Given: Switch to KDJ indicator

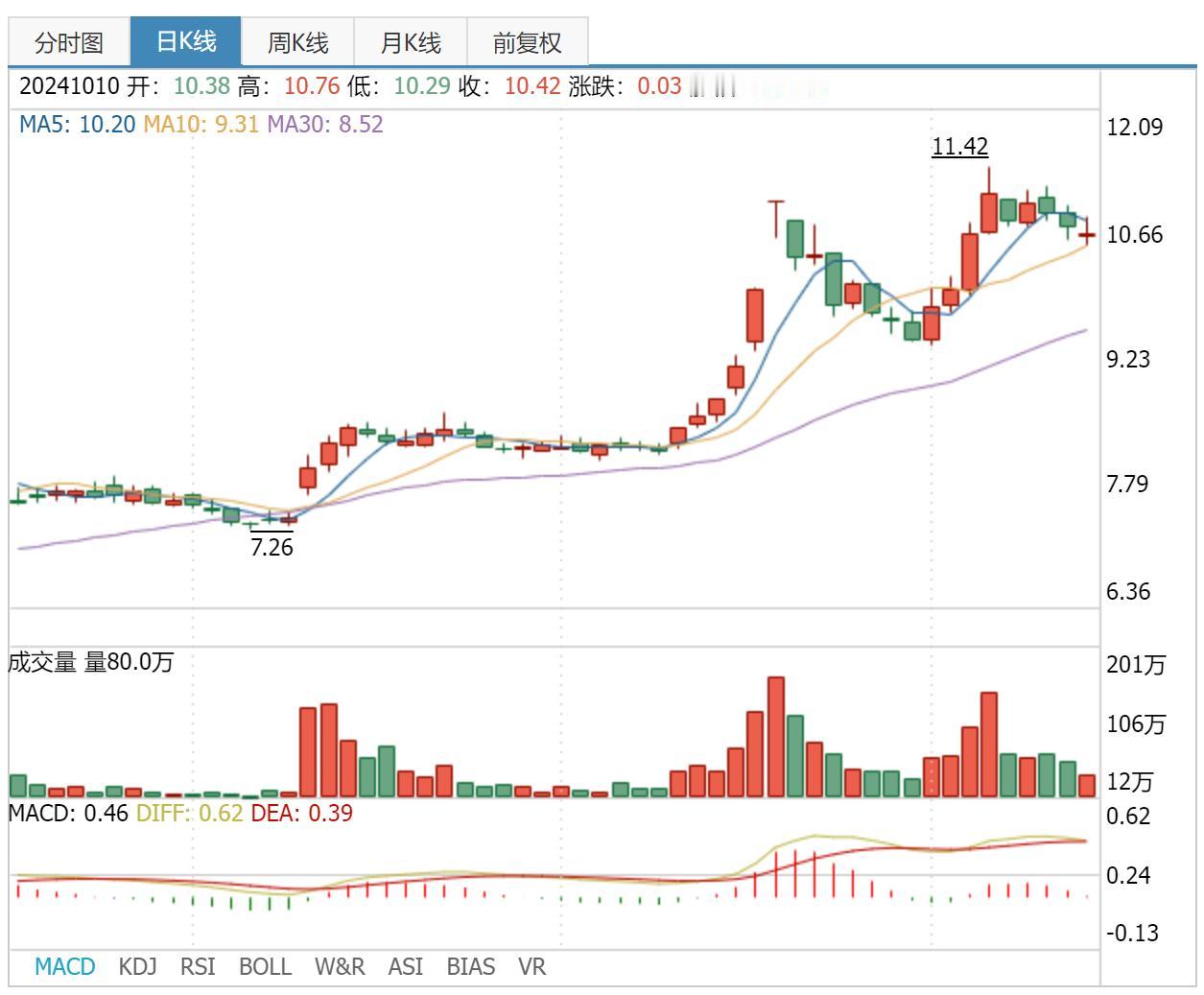Looking at the screenshot, I should 137,966.
